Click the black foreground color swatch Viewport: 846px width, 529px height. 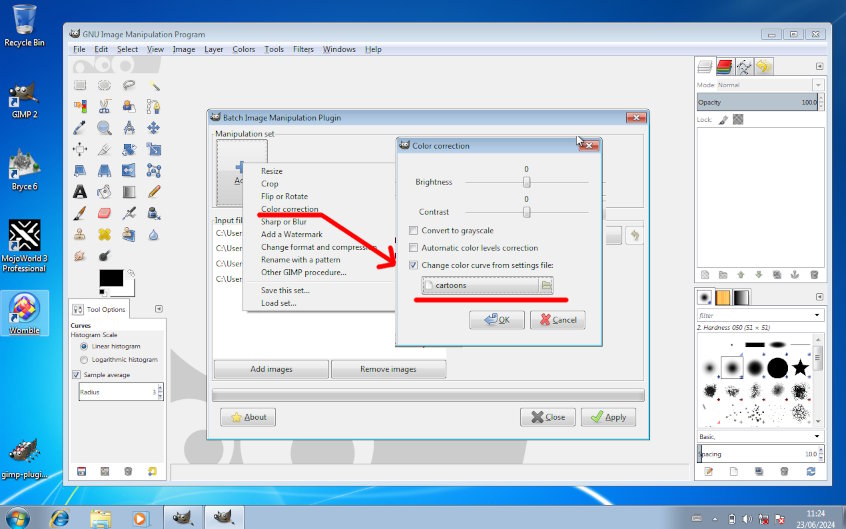111,277
